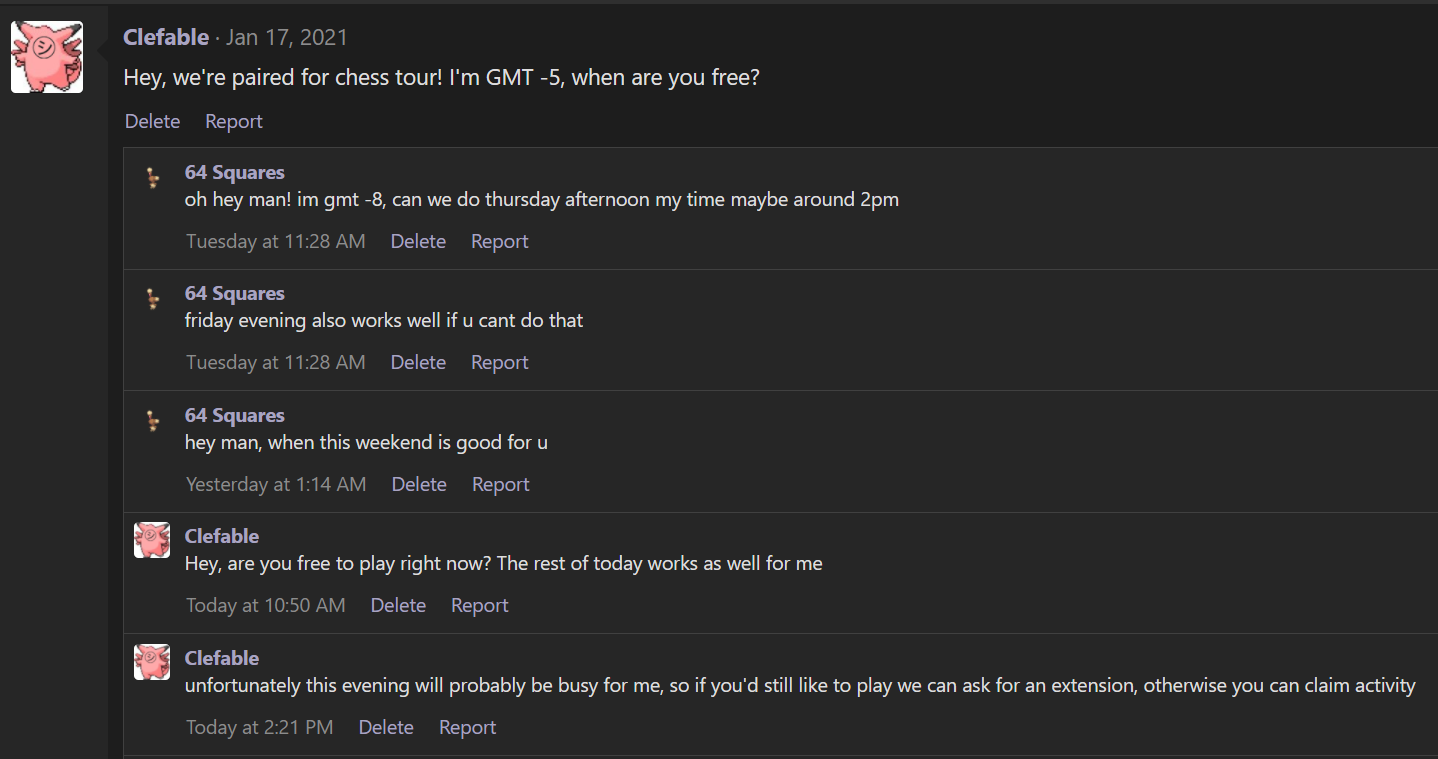The height and width of the screenshot is (759, 1438).
Task: Delete the main chess tour post
Action: coord(152,121)
